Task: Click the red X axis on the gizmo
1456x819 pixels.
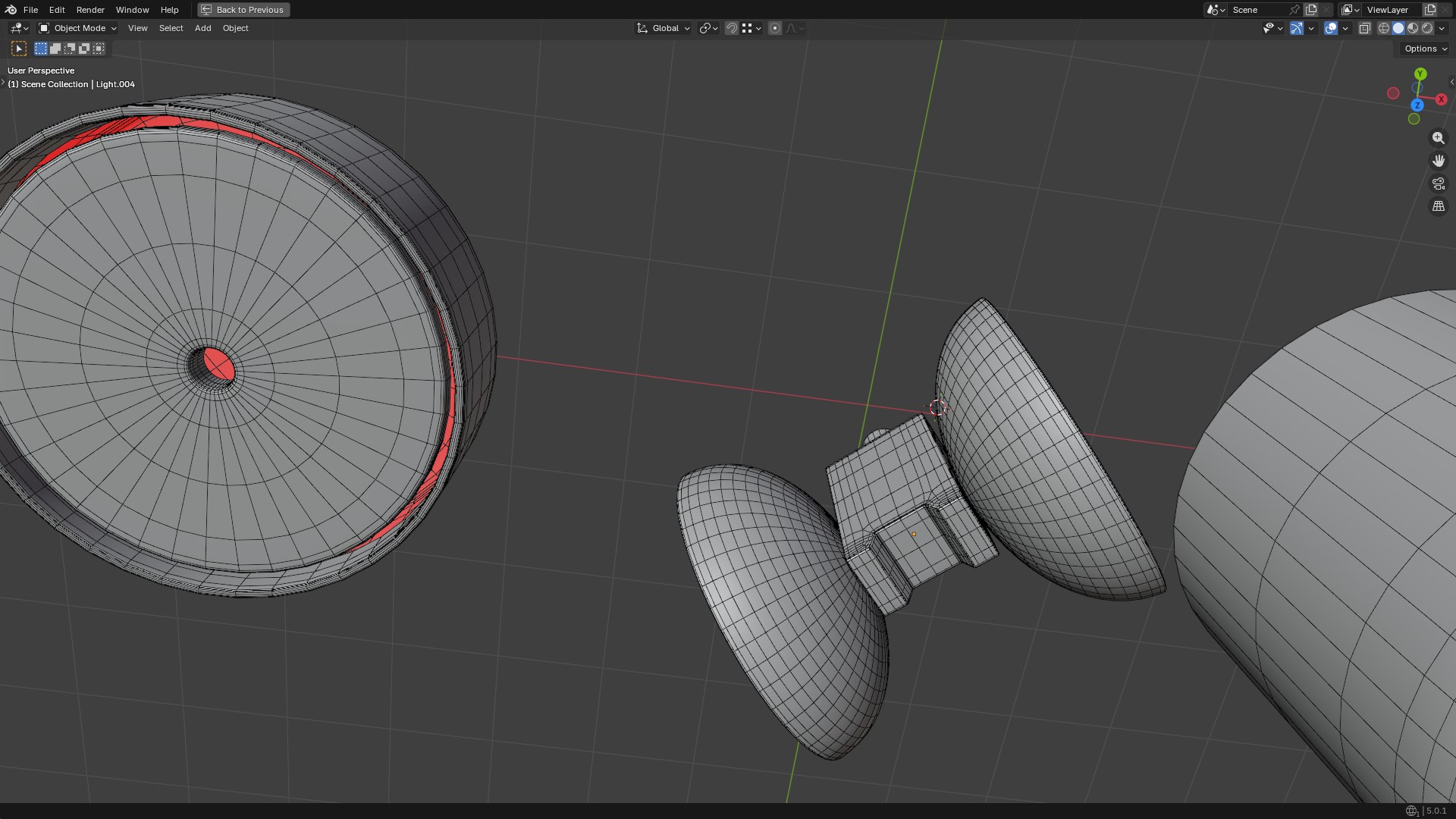Action: tap(1441, 99)
